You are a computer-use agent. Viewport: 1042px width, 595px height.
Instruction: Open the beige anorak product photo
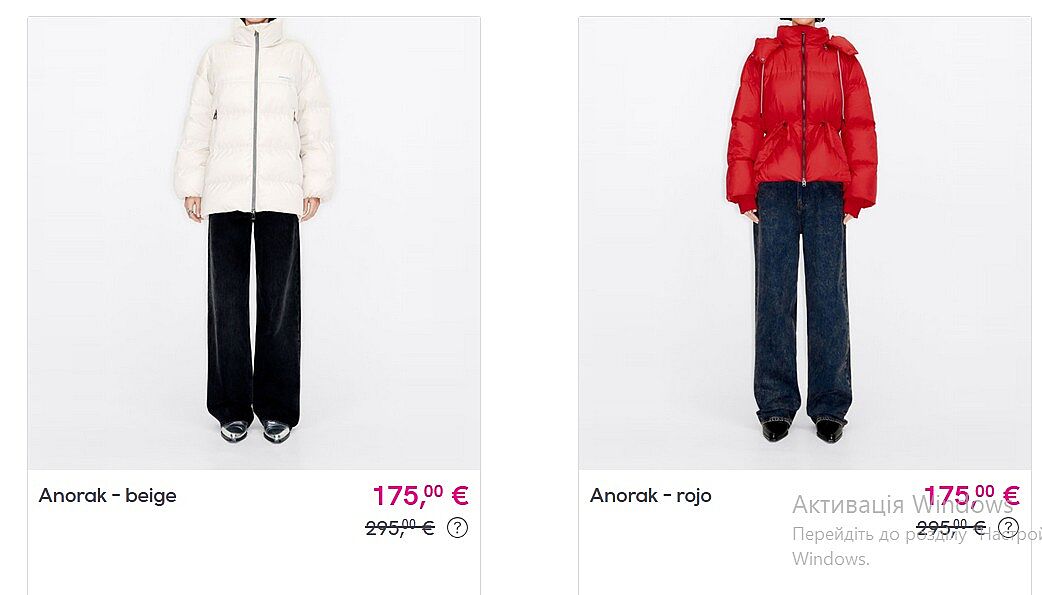(x=254, y=243)
